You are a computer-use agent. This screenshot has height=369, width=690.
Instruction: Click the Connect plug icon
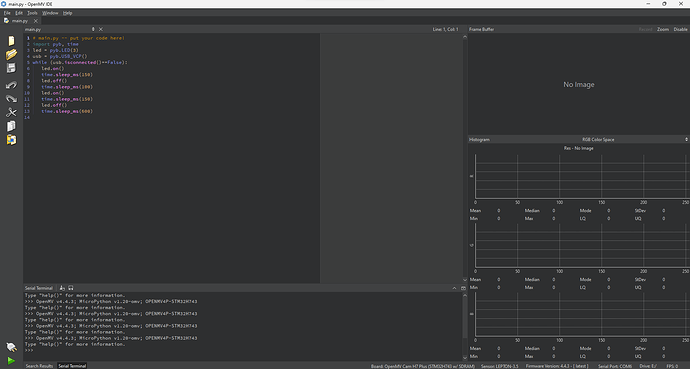(x=11, y=347)
